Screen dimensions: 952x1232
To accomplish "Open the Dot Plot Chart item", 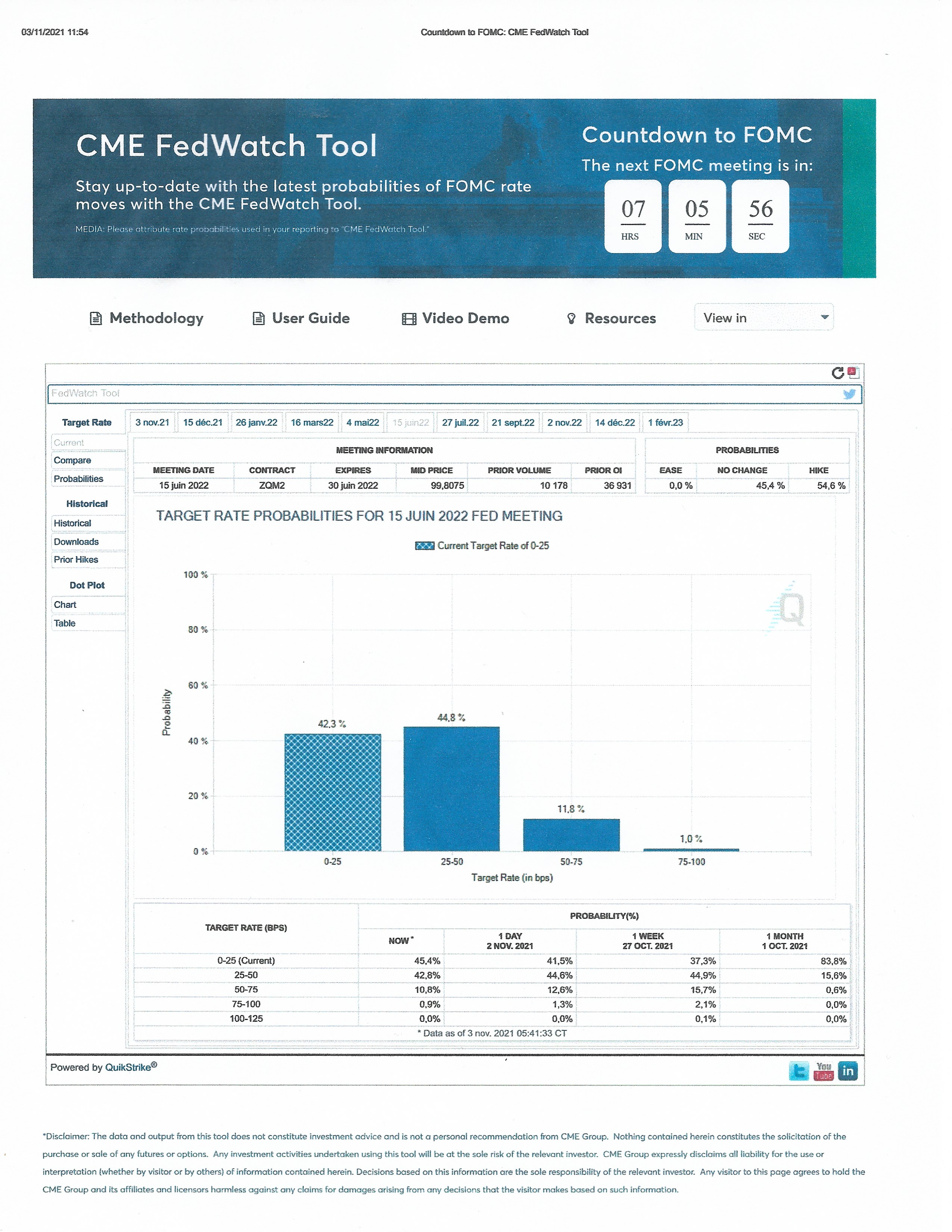I will 65,605.
